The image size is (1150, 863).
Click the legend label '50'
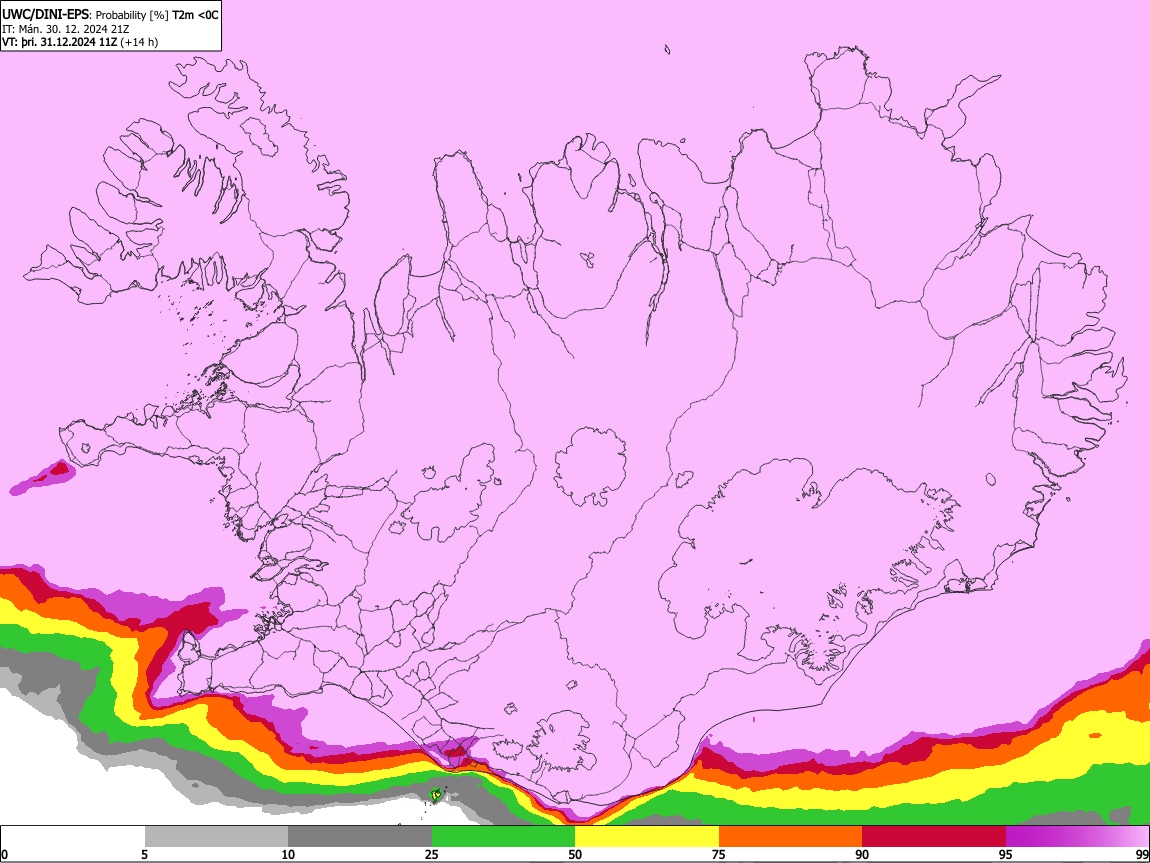point(575,855)
